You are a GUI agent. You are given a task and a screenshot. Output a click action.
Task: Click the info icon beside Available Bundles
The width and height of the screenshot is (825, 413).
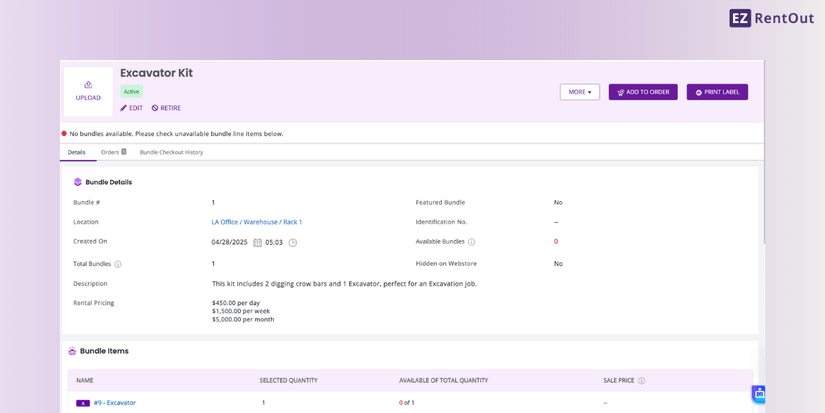tap(472, 242)
